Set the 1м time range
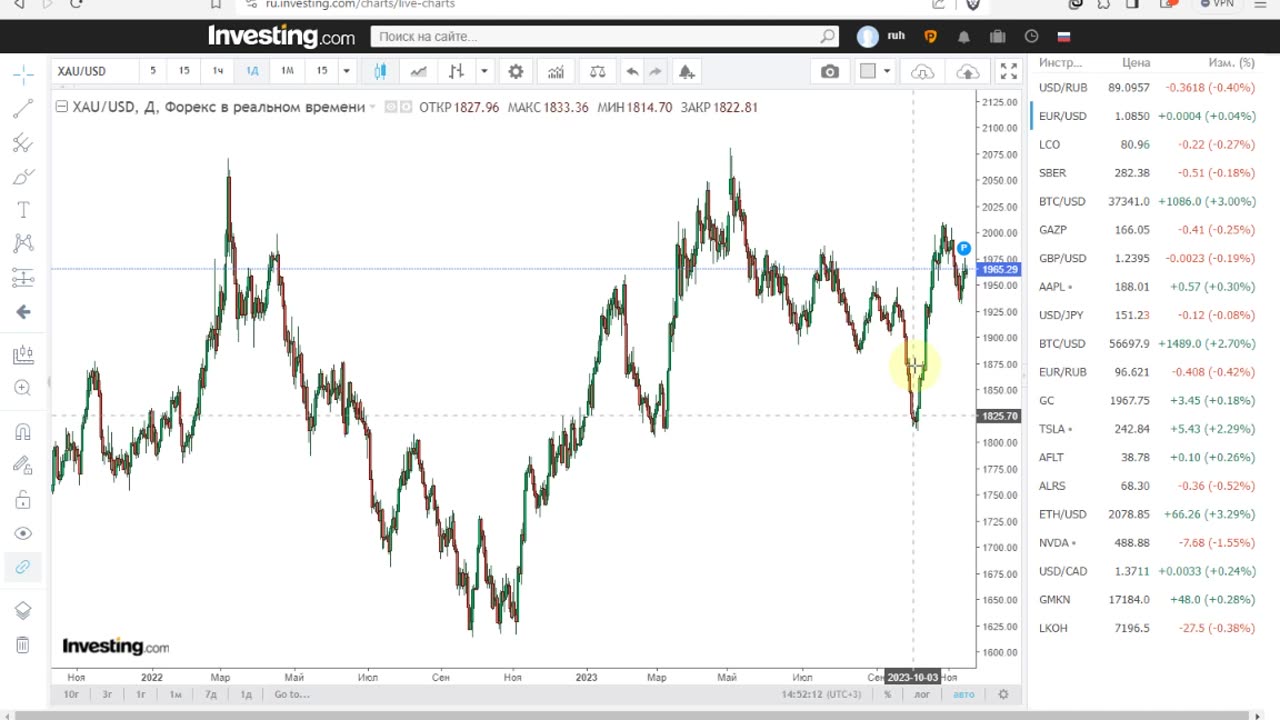The width and height of the screenshot is (1280, 720). tap(176, 694)
